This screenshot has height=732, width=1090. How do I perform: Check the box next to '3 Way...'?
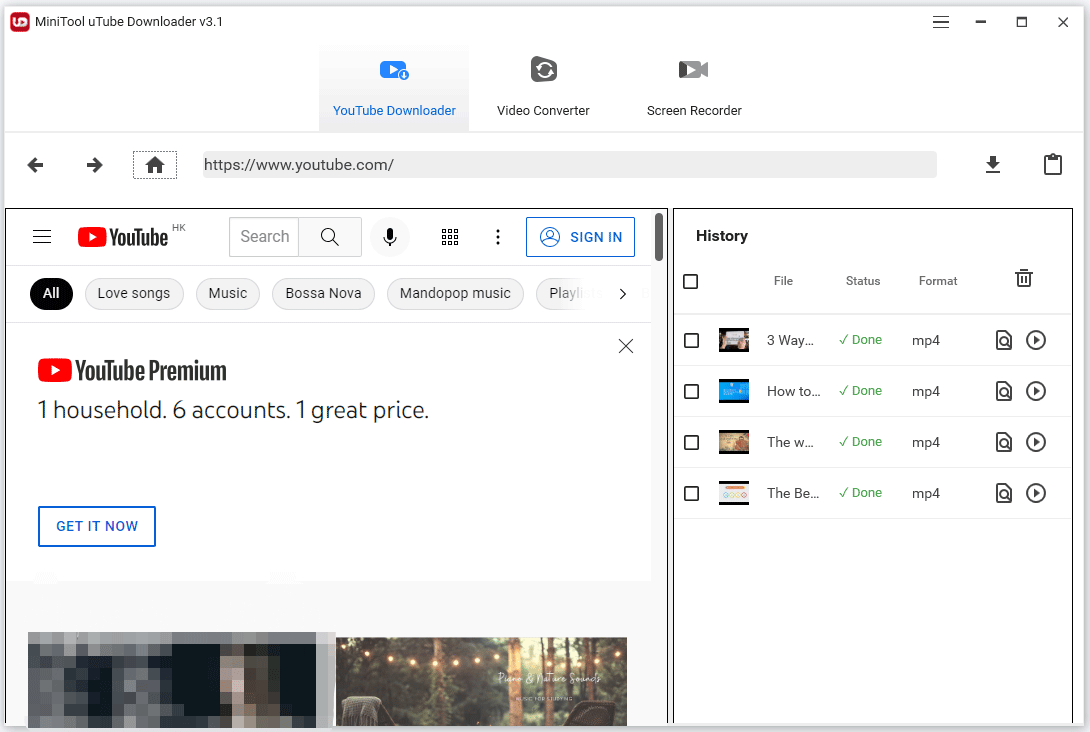click(x=691, y=340)
